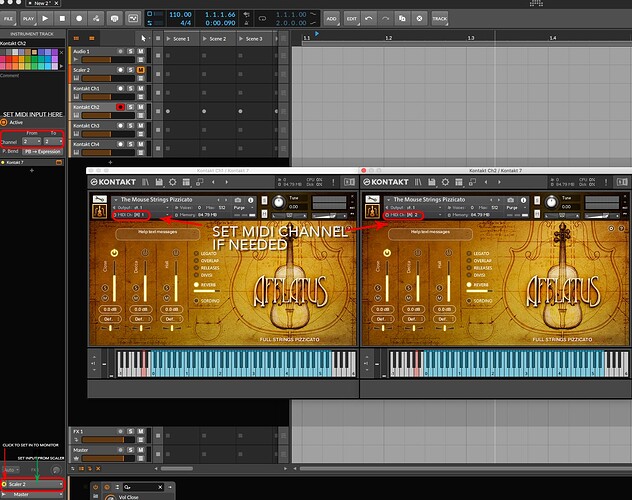This screenshot has height=500, width=632.
Task: Click the PB to Expression button
Action: (x=42, y=151)
